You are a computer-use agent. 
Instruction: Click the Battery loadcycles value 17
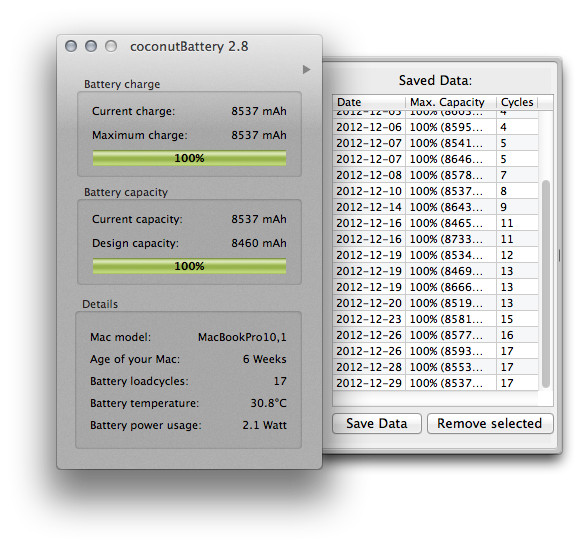tap(280, 381)
